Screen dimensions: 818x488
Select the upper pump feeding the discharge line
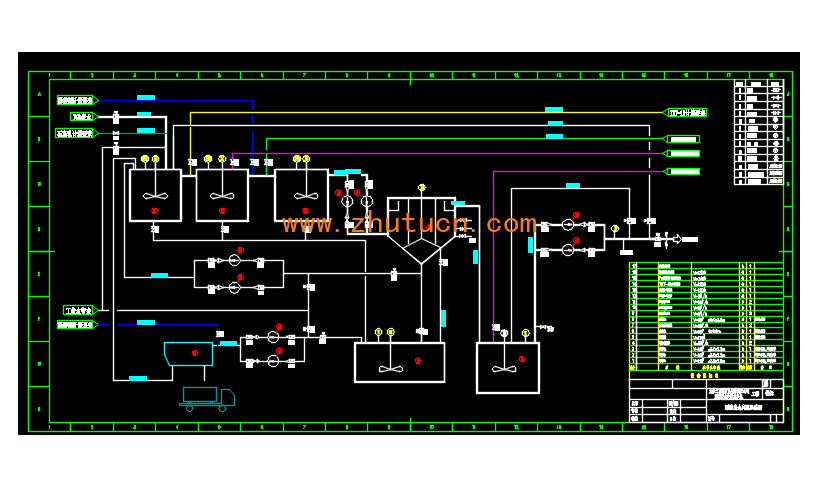coord(568,225)
